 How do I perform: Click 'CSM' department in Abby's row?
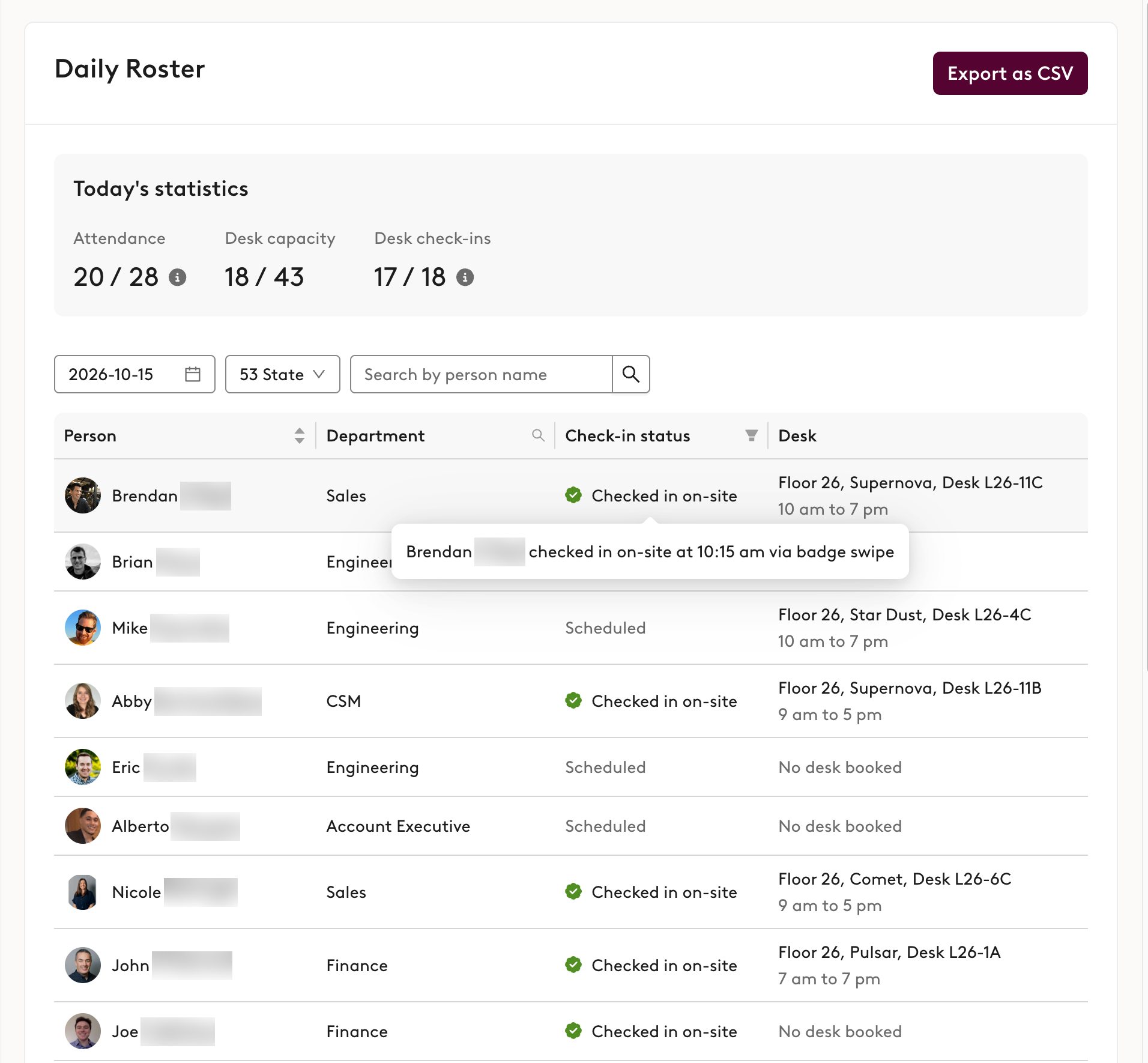click(x=343, y=701)
